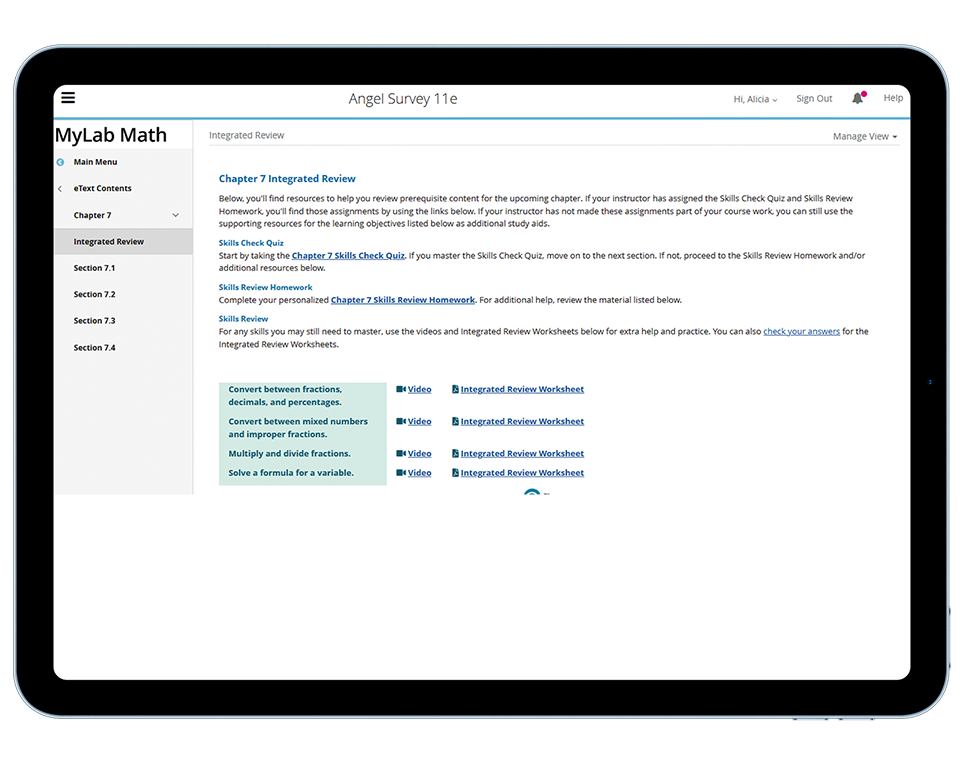Screen dimensions: 960x768
Task: Open the hamburger navigation menu
Action: click(x=68, y=98)
